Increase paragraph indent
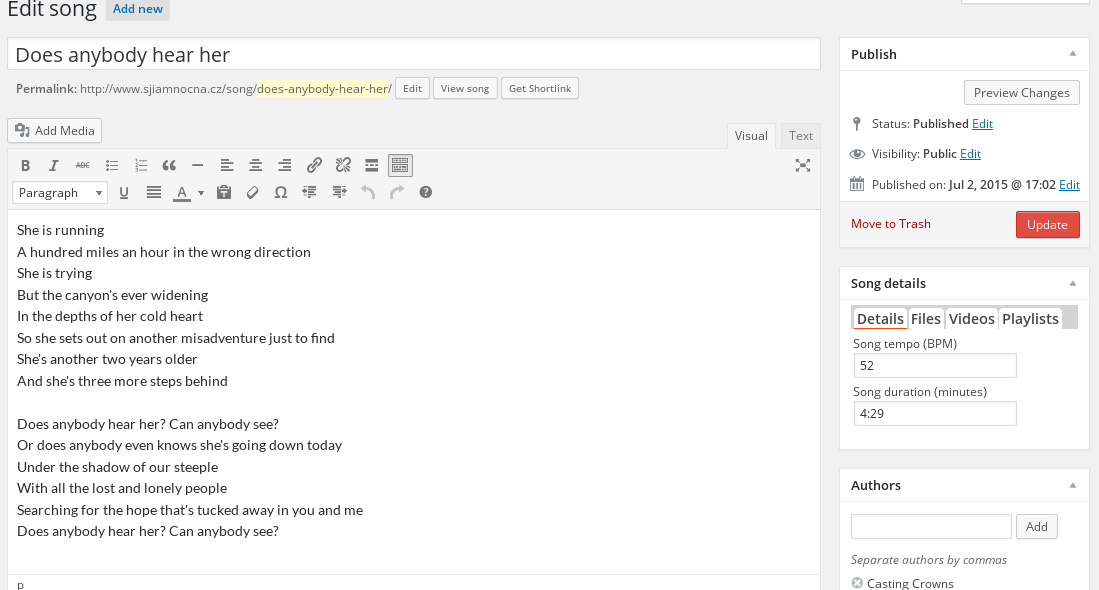1099x590 pixels. point(339,193)
